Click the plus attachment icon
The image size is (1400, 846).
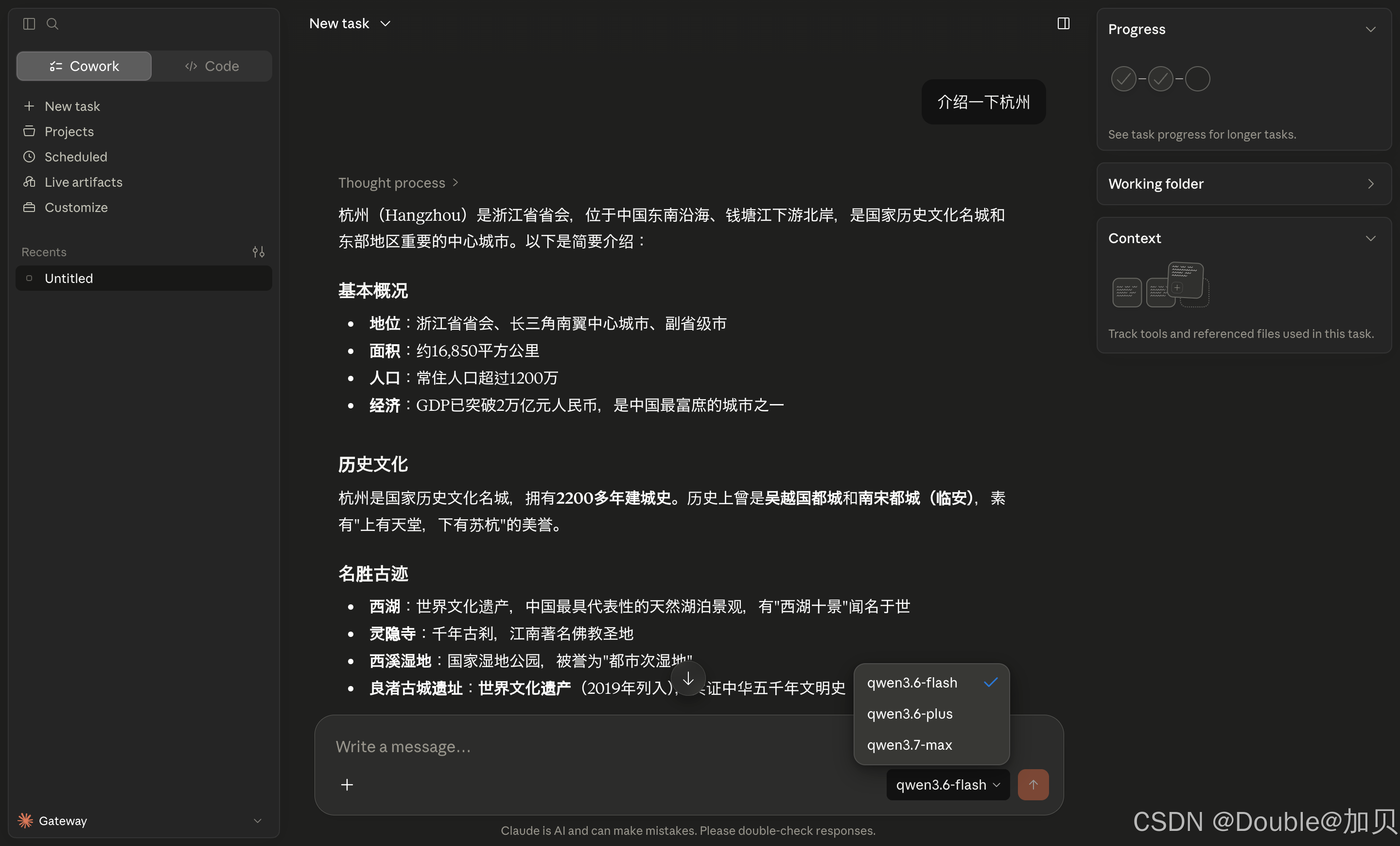click(x=347, y=785)
